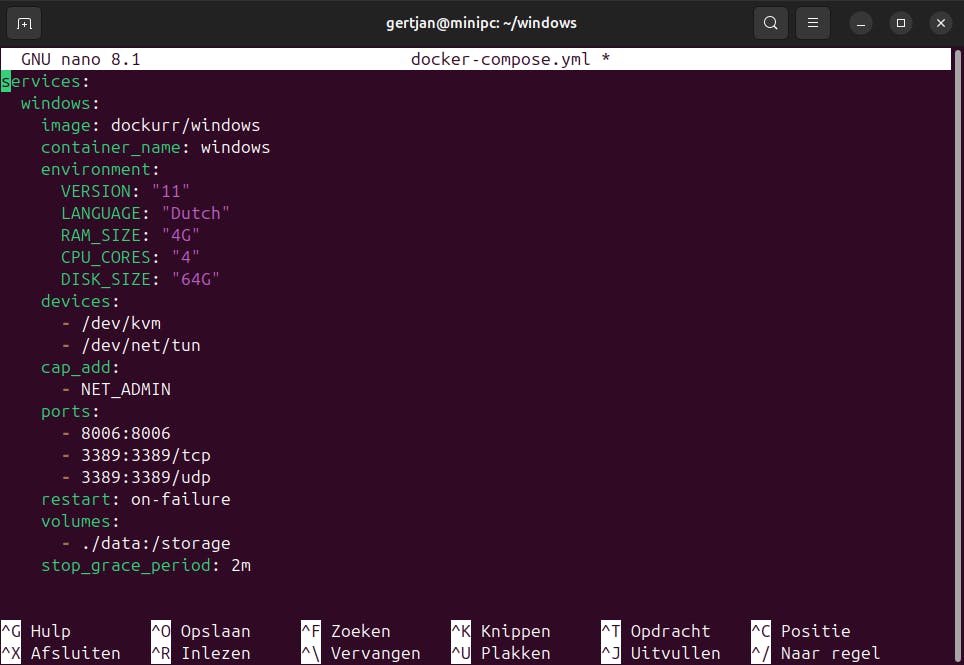
Task: Maximize the terminal window
Action: coord(901,23)
